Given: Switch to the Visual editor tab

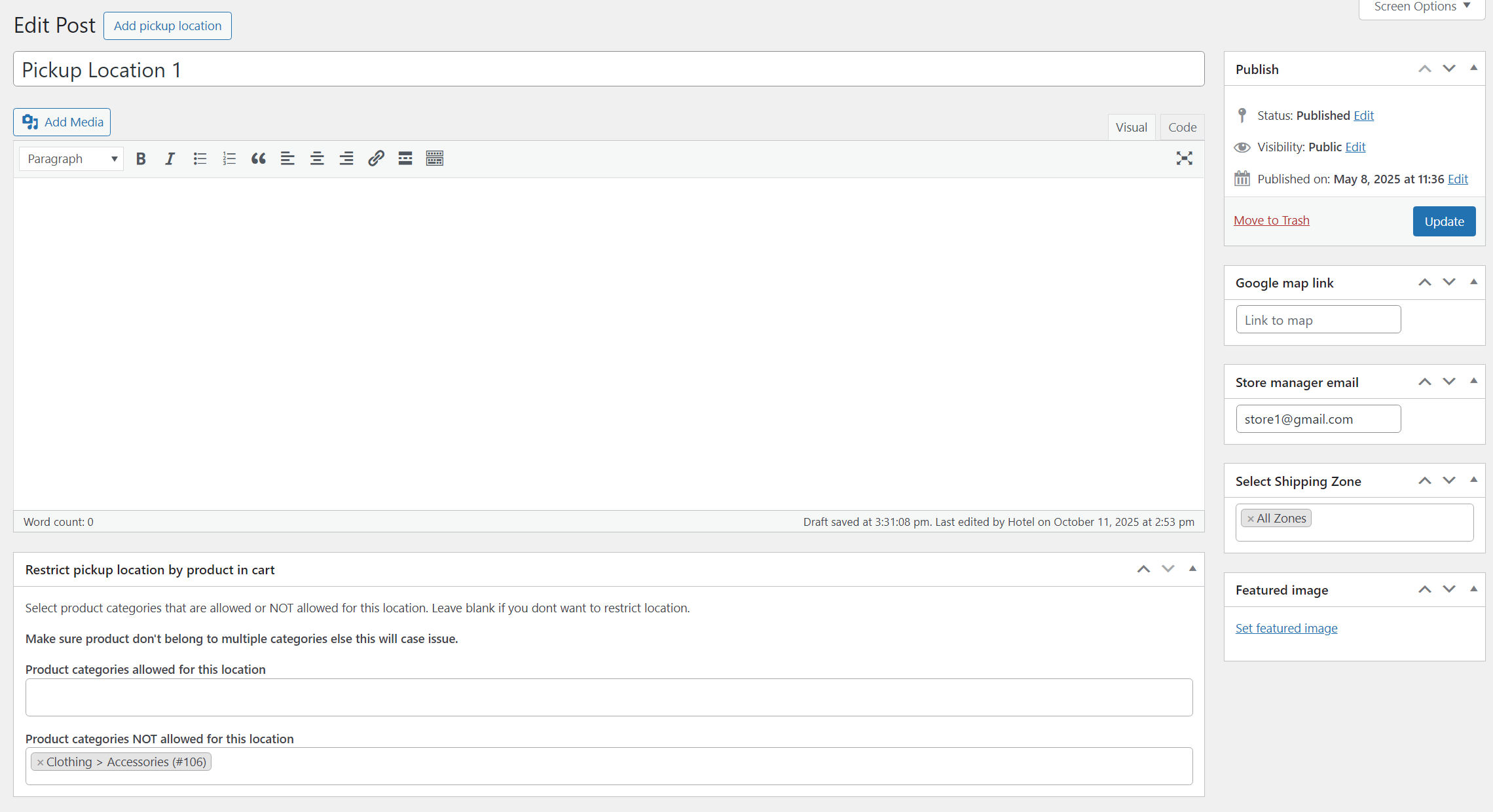Looking at the screenshot, I should point(1131,127).
